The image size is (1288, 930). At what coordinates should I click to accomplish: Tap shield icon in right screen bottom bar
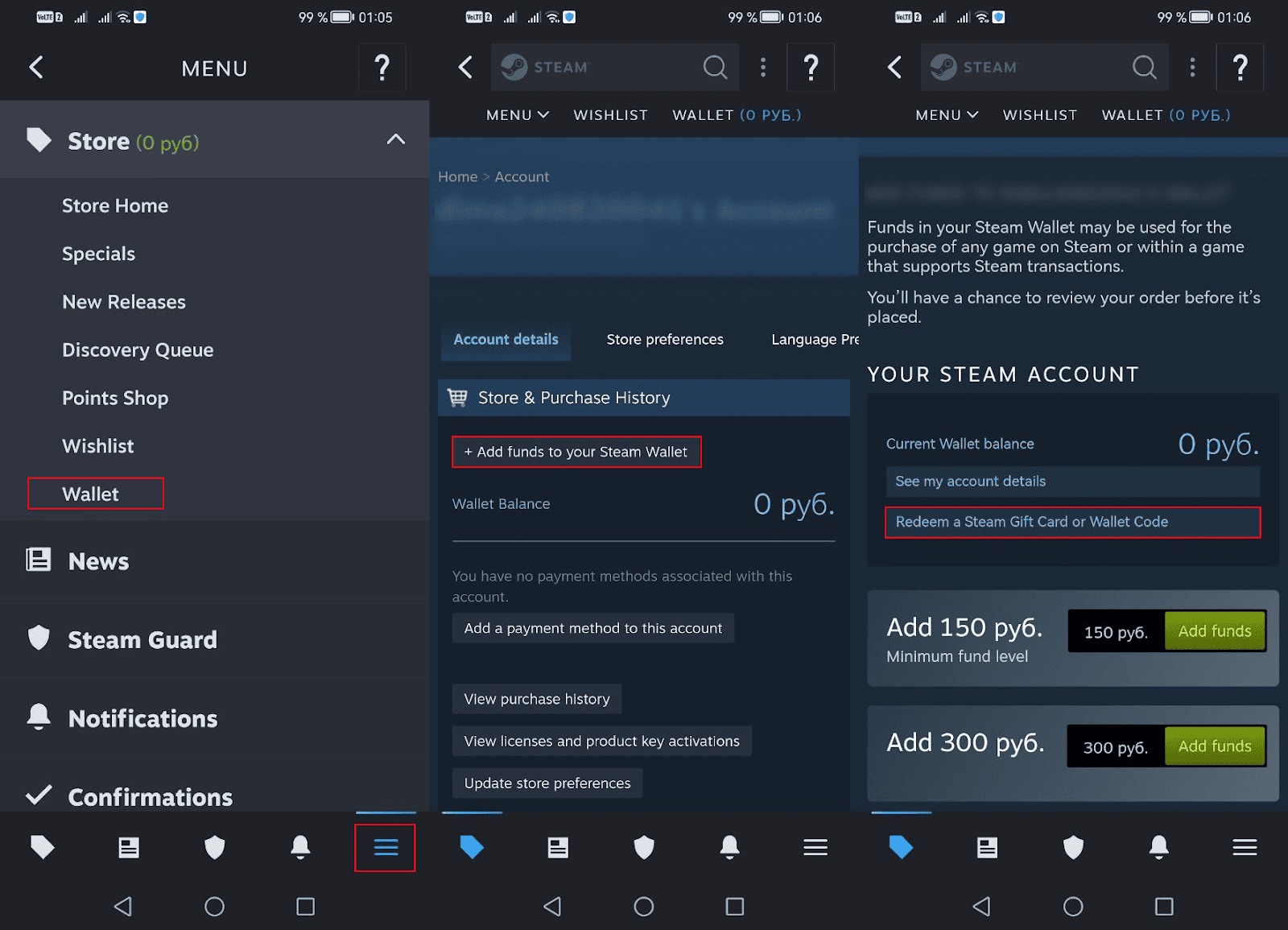coord(1073,847)
